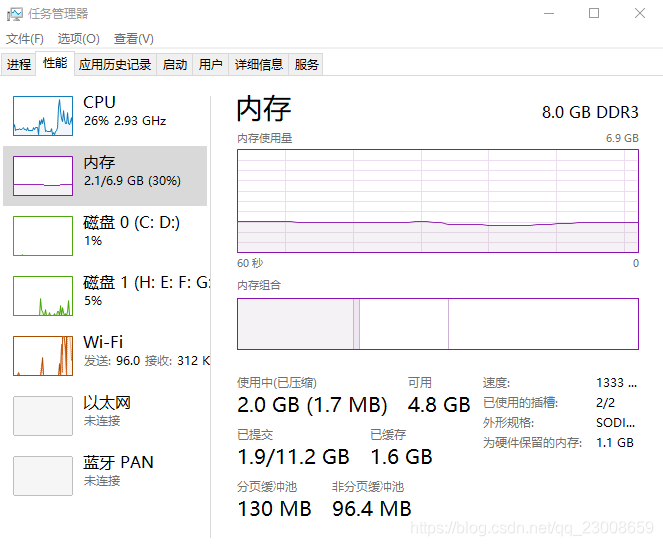The image size is (663, 546).
Task: Click the SODI... form factor value
Action: coord(616,423)
